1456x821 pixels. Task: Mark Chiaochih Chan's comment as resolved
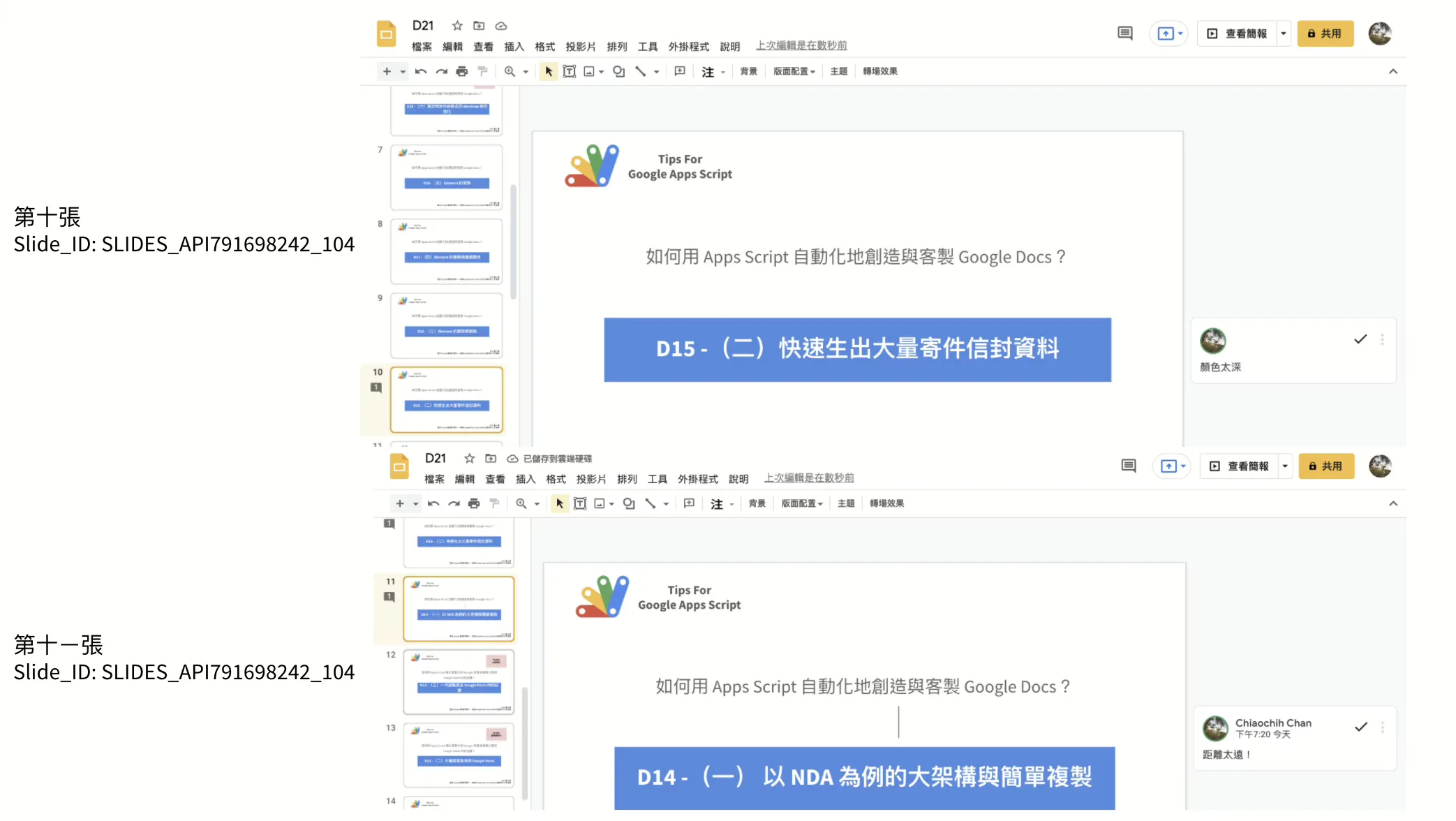click(1361, 727)
